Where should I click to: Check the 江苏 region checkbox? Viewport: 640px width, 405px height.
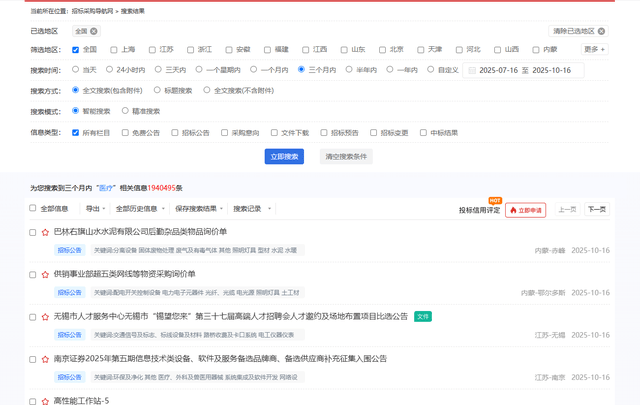(x=153, y=49)
